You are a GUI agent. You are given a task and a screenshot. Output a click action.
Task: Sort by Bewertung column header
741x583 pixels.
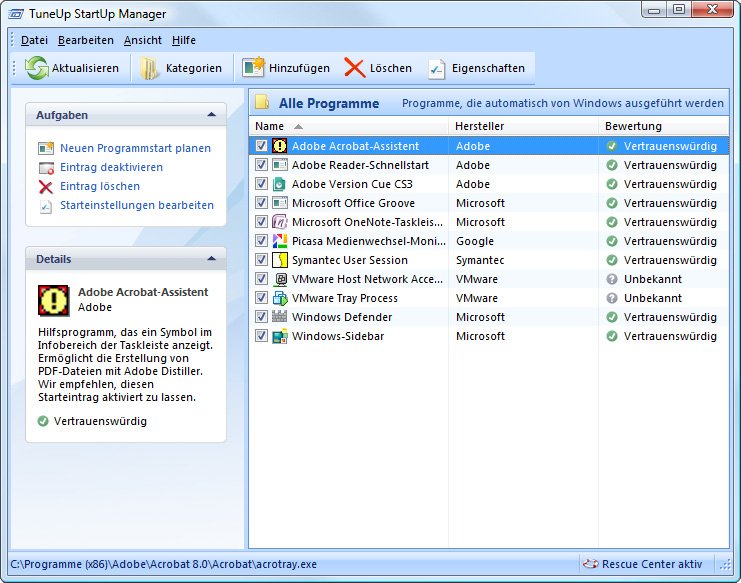[x=663, y=126]
